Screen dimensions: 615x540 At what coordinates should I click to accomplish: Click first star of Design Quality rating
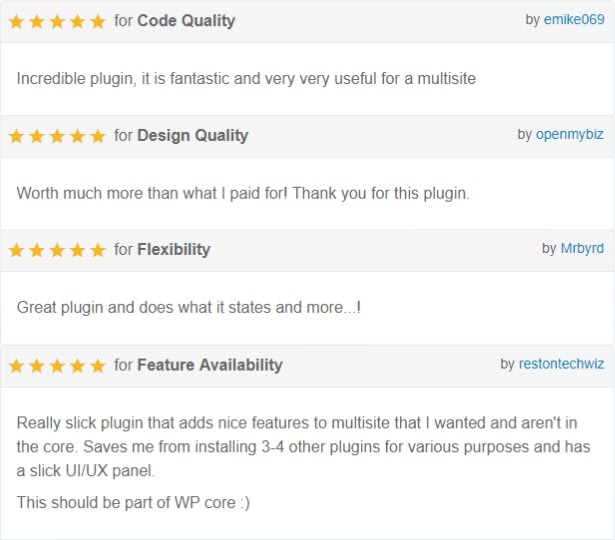tap(16, 136)
